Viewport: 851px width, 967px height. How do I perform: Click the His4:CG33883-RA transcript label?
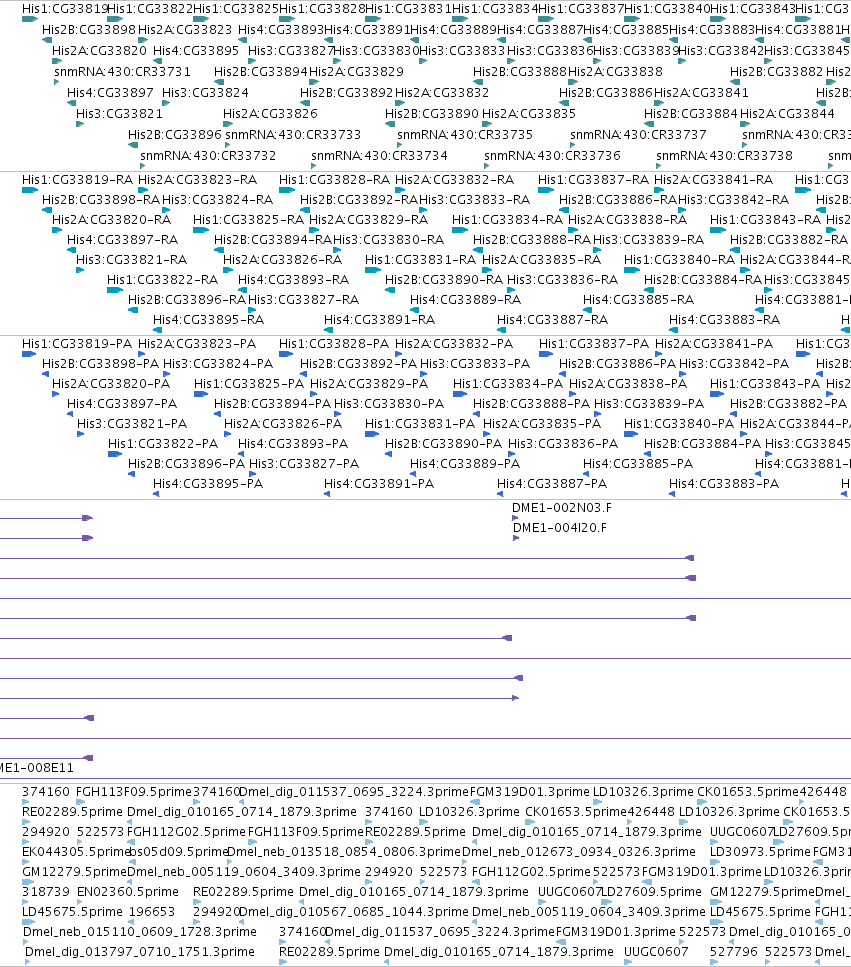point(725,319)
